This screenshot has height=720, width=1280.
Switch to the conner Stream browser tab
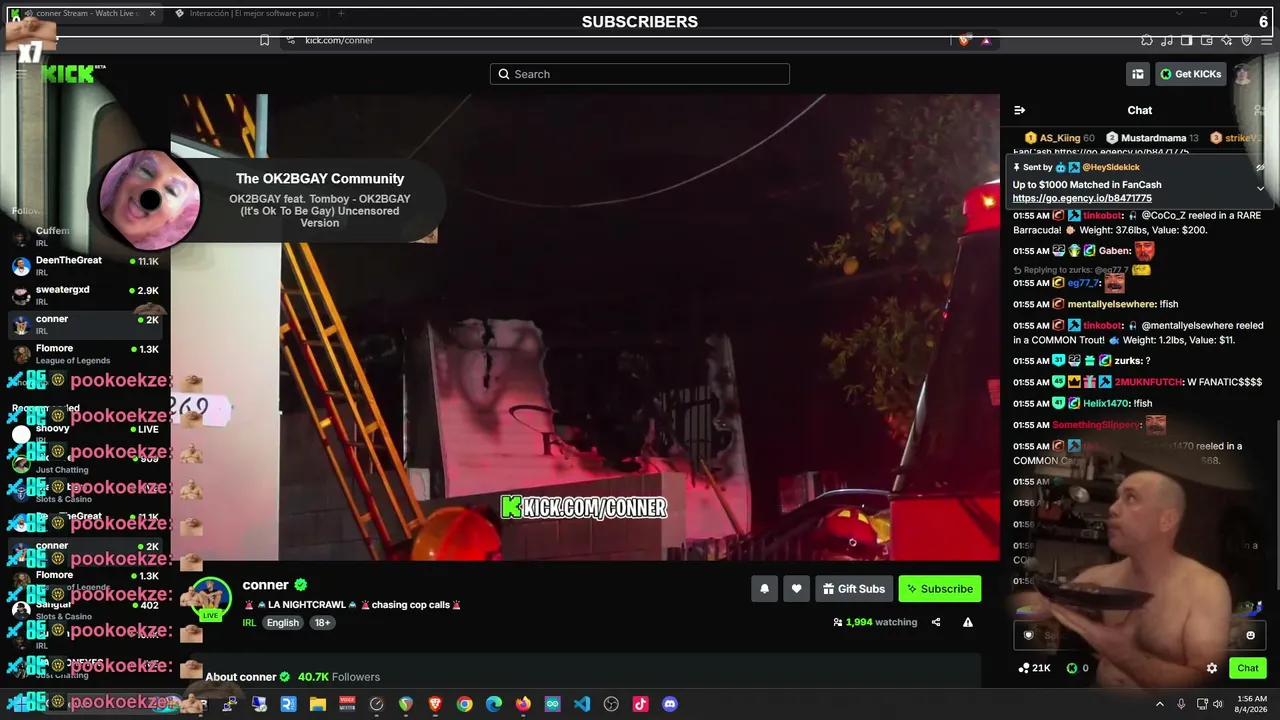pos(83,13)
